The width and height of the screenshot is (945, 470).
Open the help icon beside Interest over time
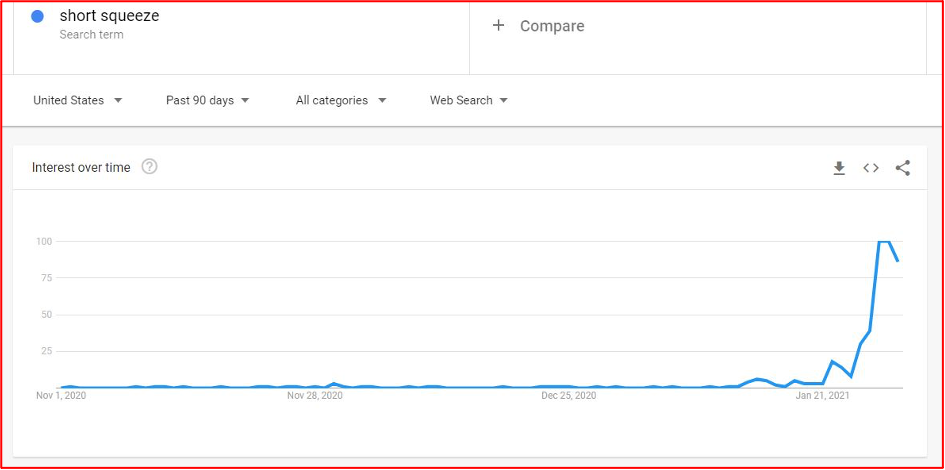(149, 167)
